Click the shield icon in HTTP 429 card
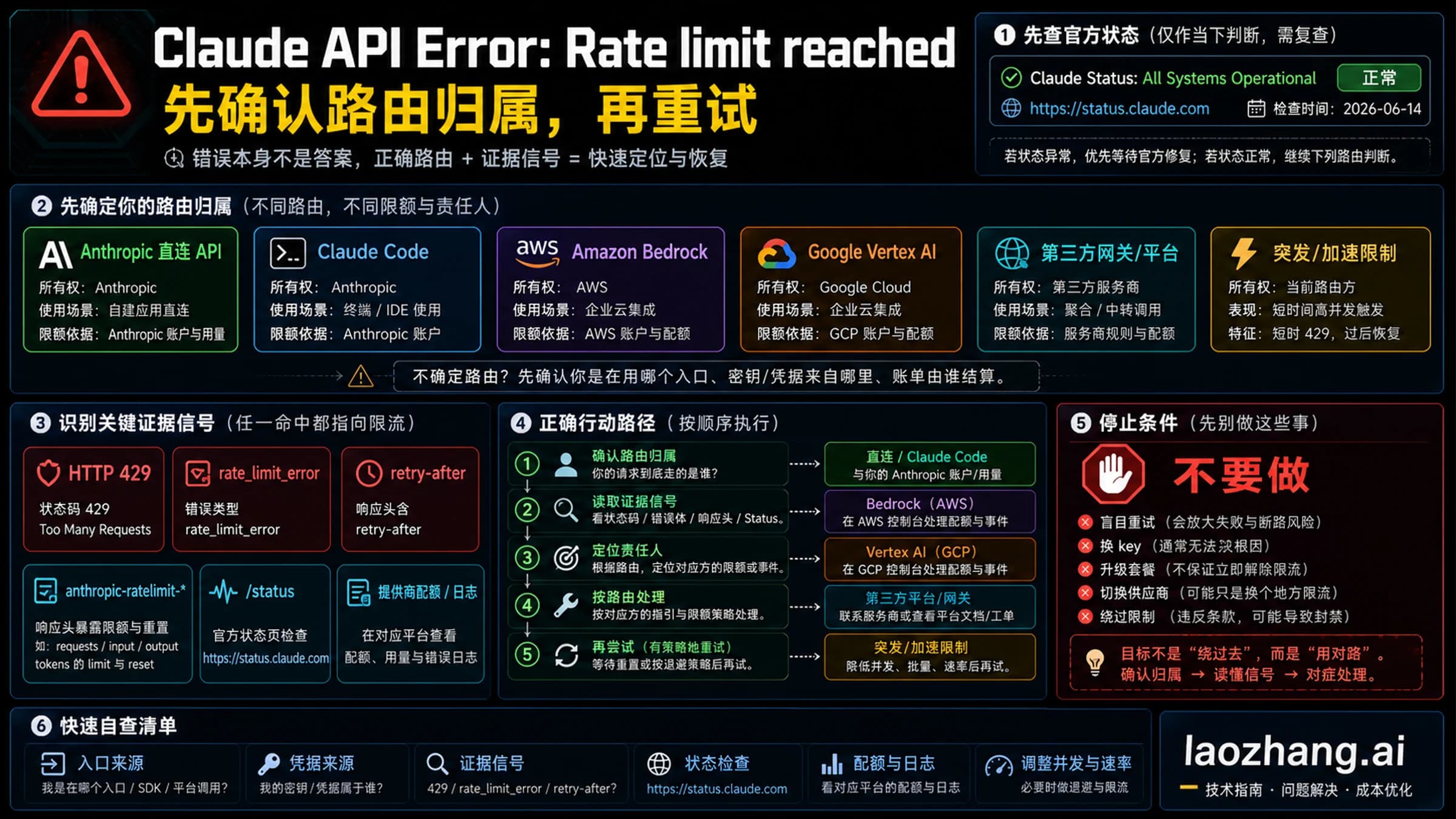 coord(49,473)
